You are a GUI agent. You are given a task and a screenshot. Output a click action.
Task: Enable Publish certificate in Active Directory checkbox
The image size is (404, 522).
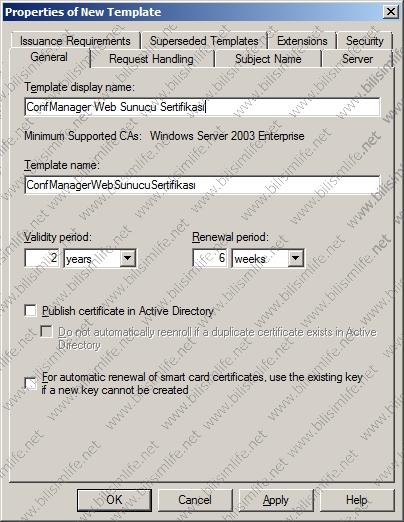point(30,311)
